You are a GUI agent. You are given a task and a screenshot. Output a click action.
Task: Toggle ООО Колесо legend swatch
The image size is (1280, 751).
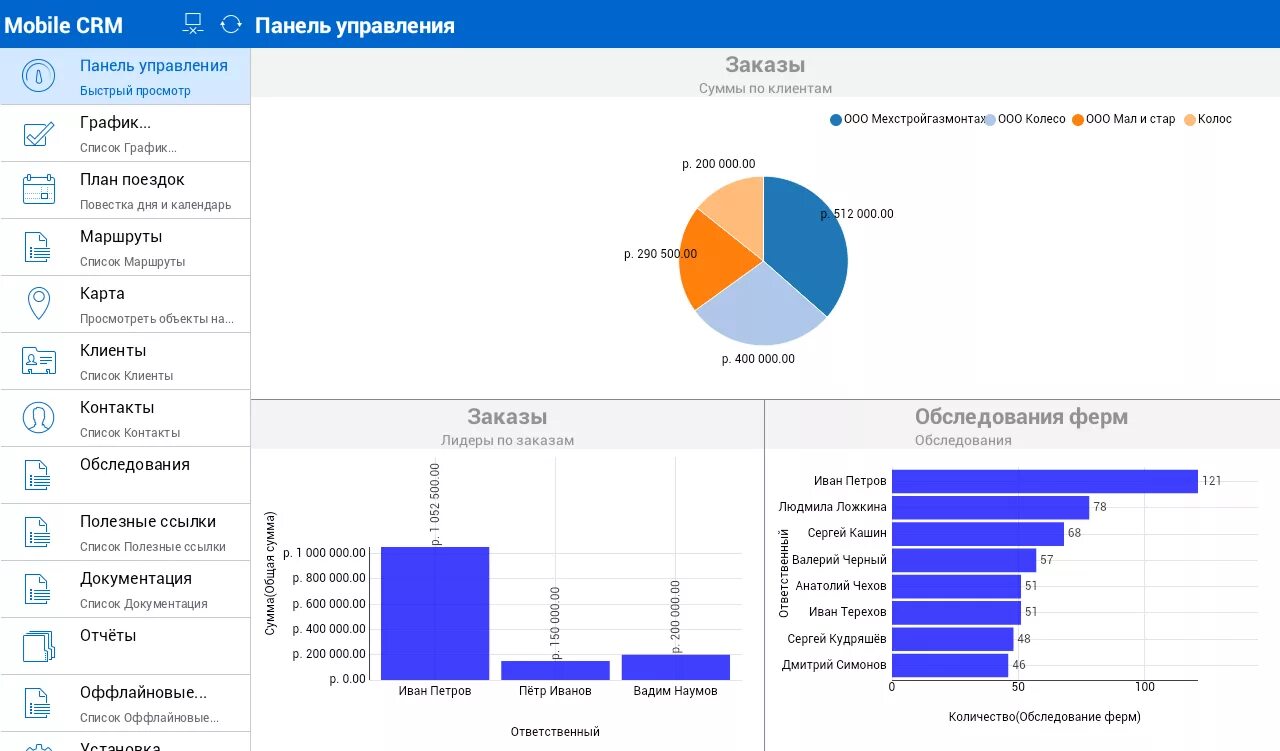coord(990,120)
